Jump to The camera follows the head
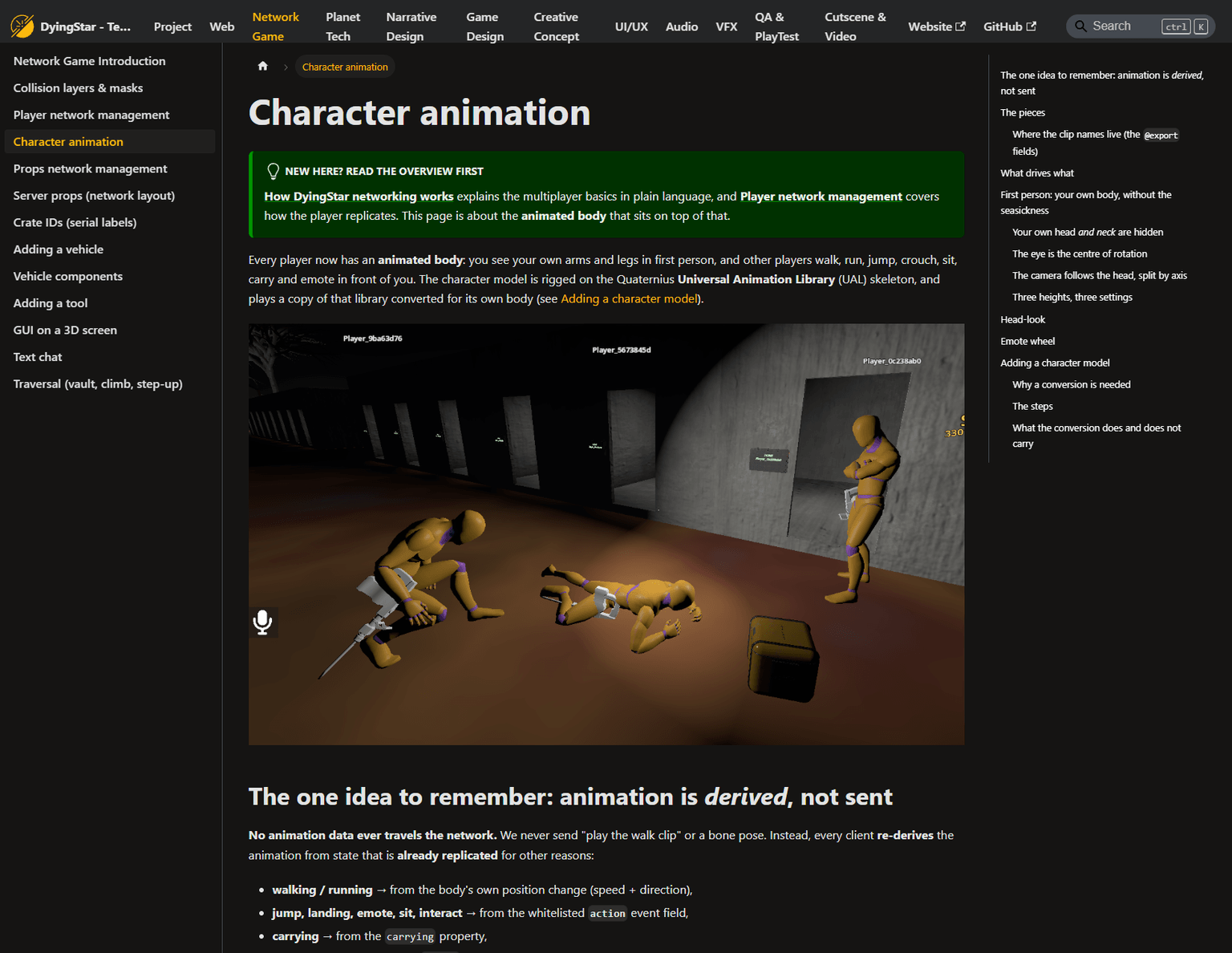Viewport: 1232px width, 953px height. click(1100, 275)
